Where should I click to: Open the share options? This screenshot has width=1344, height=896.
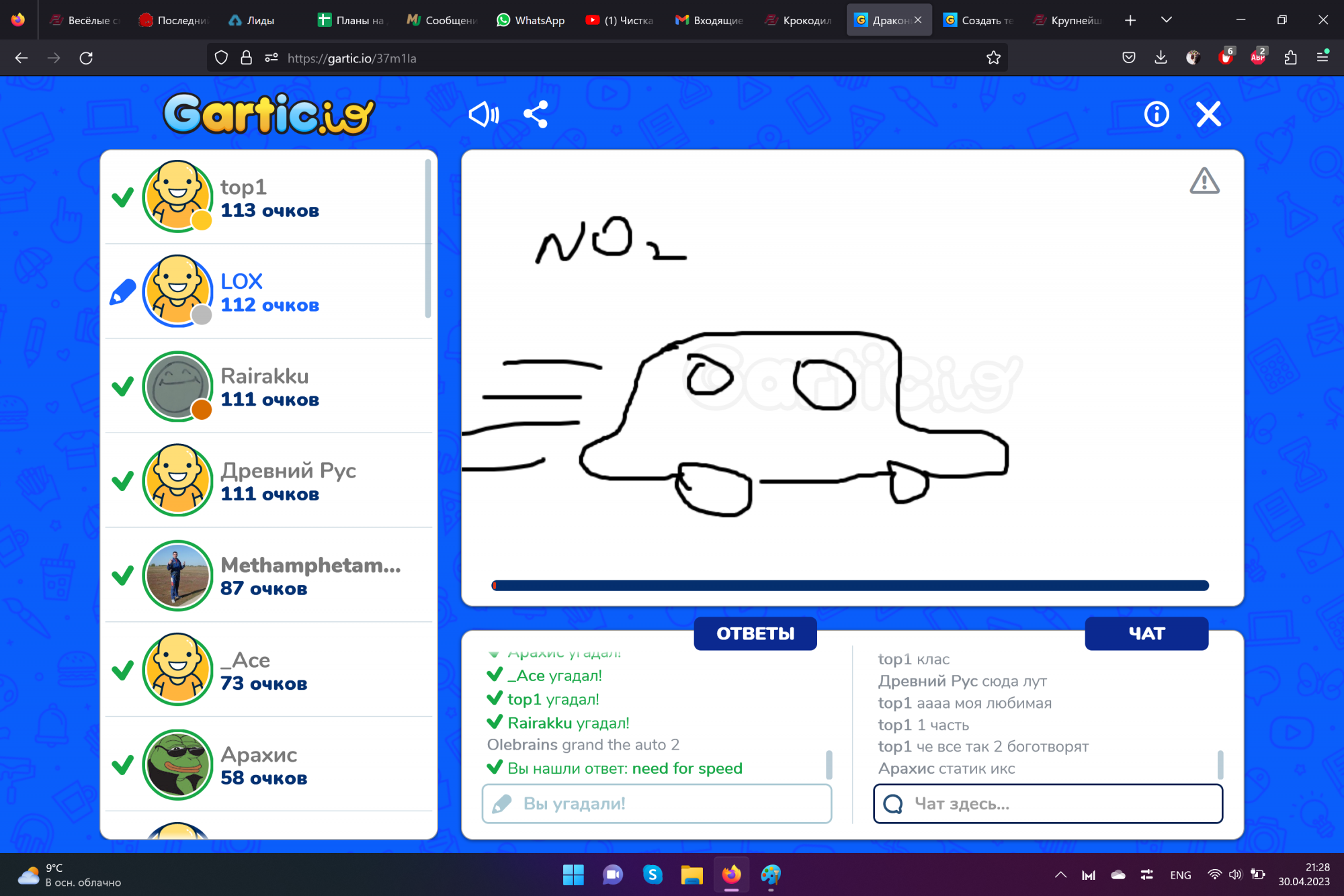pyautogui.click(x=536, y=114)
